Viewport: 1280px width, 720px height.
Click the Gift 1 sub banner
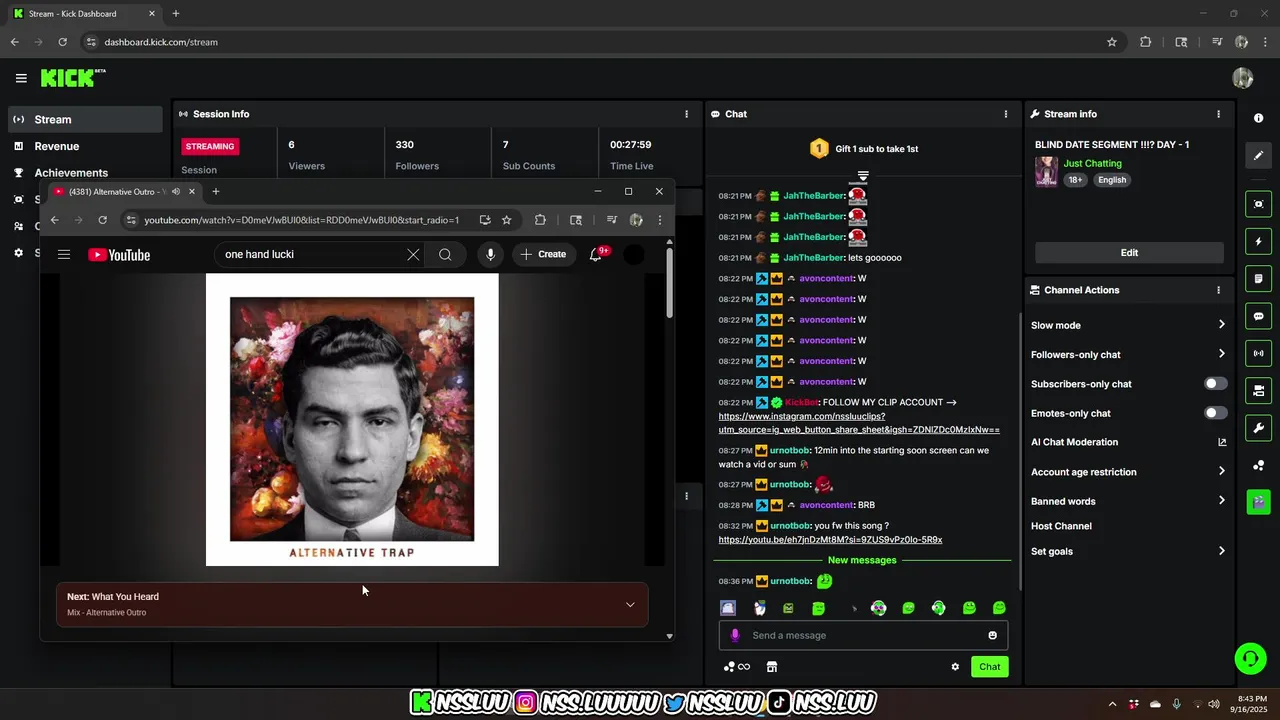(x=863, y=149)
